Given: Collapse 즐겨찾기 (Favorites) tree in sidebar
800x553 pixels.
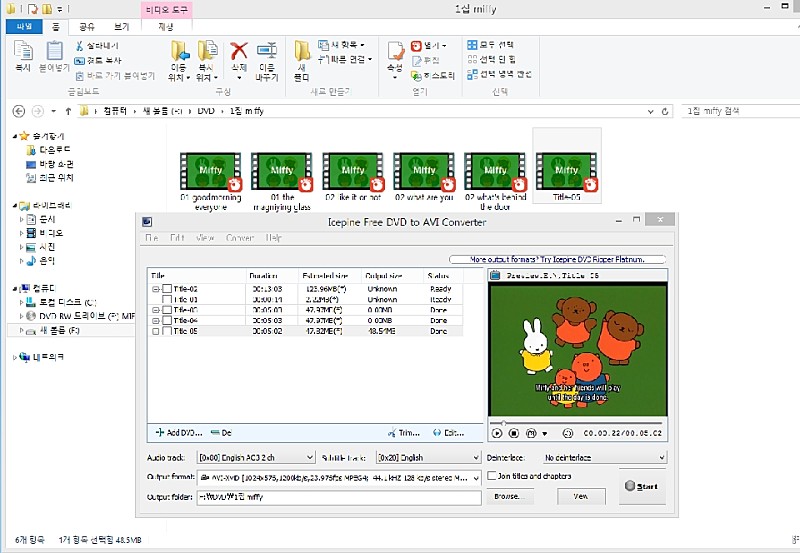Looking at the screenshot, I should (x=15, y=136).
